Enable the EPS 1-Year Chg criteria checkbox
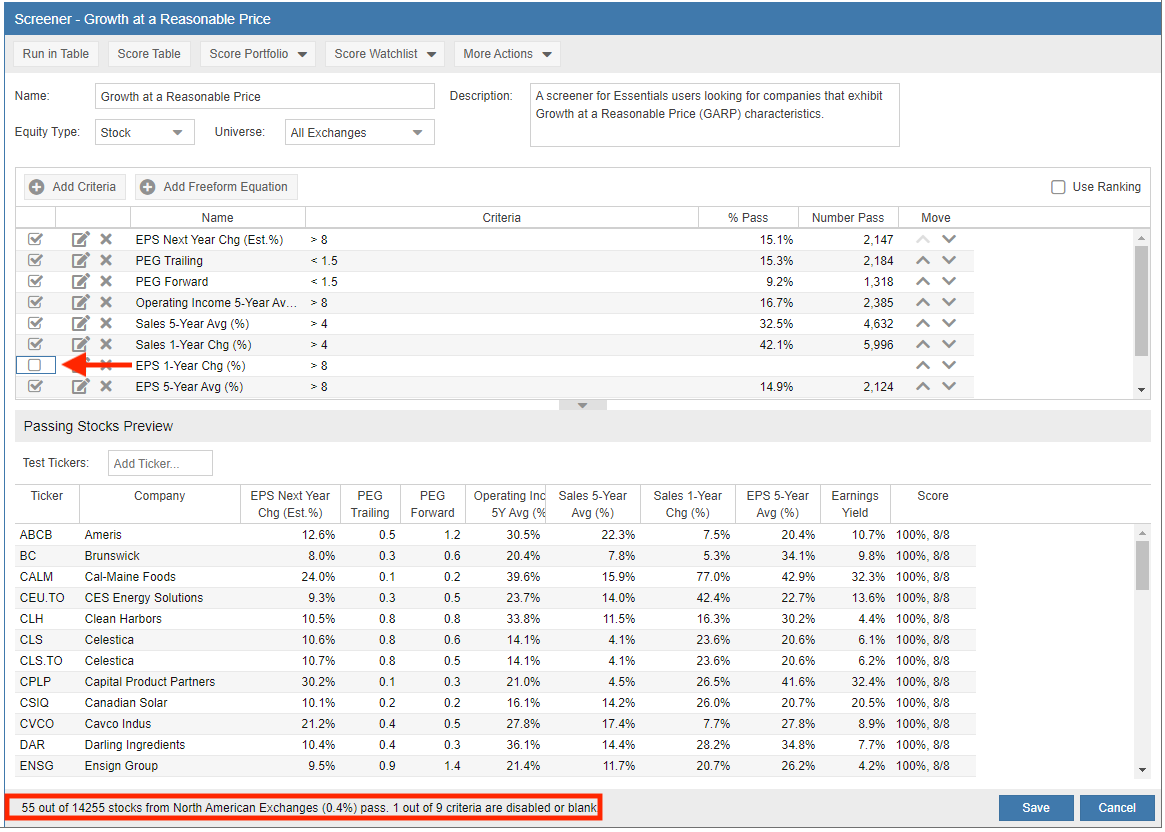Viewport: 1165px width, 832px height. pyautogui.click(x=35, y=365)
